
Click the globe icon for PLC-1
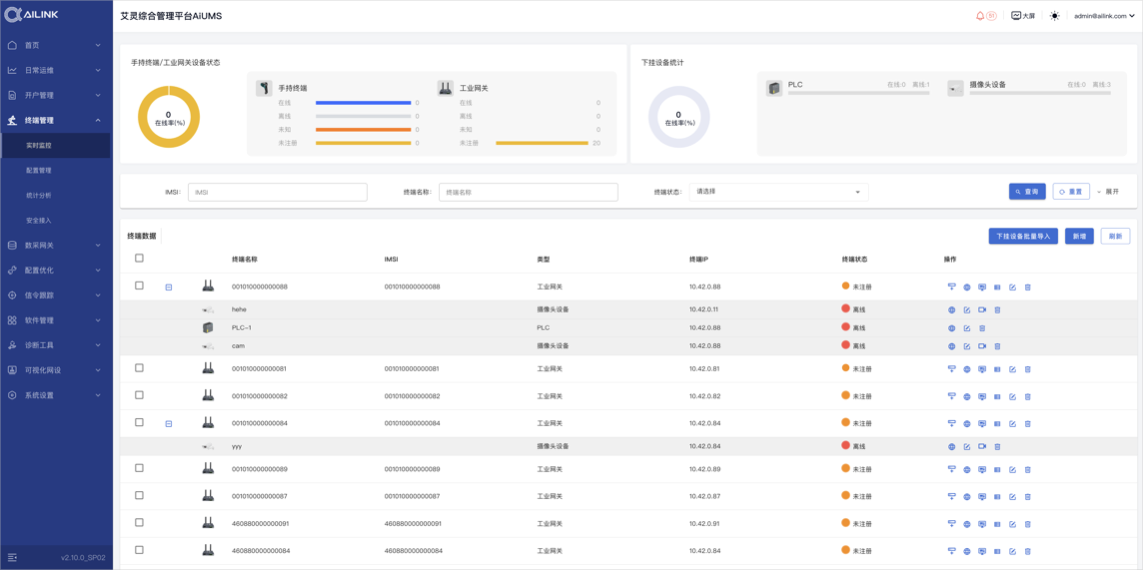[951, 328]
